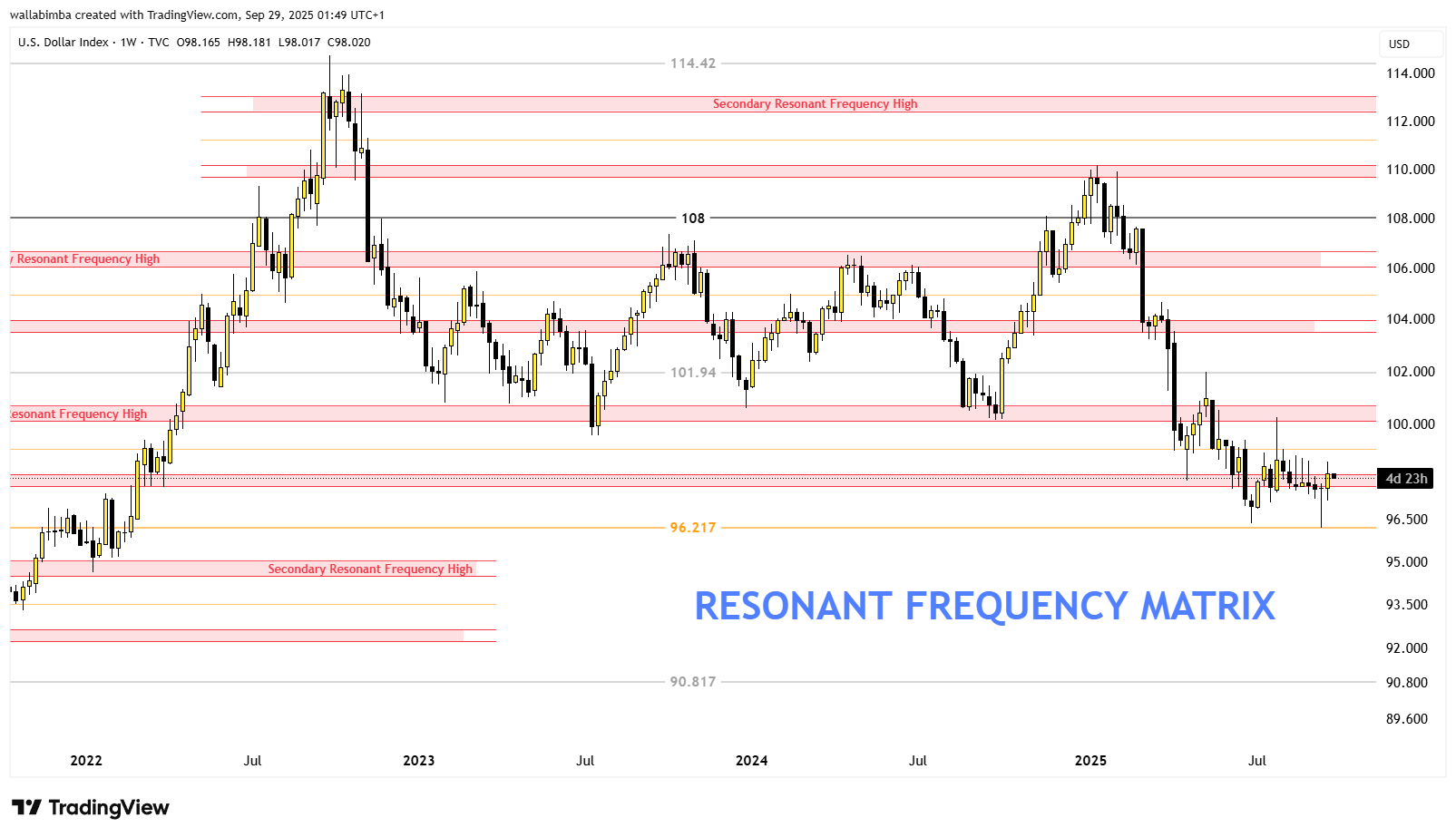Select the blue RESONANT FREQUENCY MATRIX text
Image resolution: width=1456 pixels, height=837 pixels.
(984, 606)
